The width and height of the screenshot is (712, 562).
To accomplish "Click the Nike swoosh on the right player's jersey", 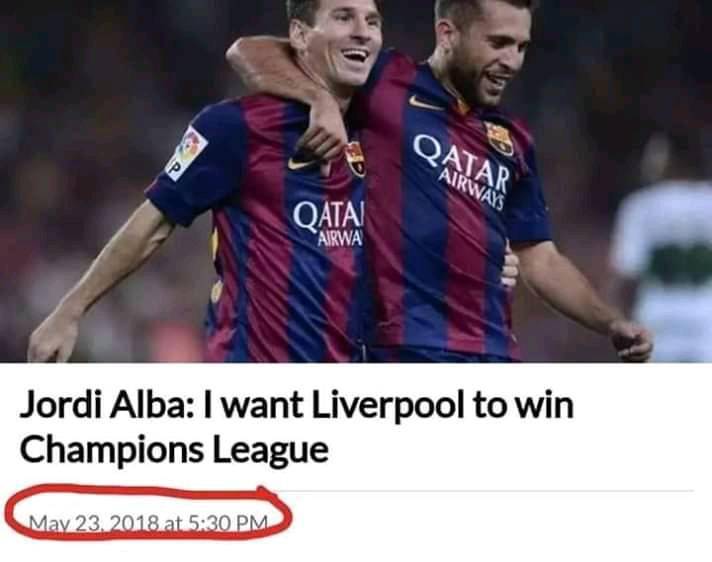I will click(x=425, y=103).
